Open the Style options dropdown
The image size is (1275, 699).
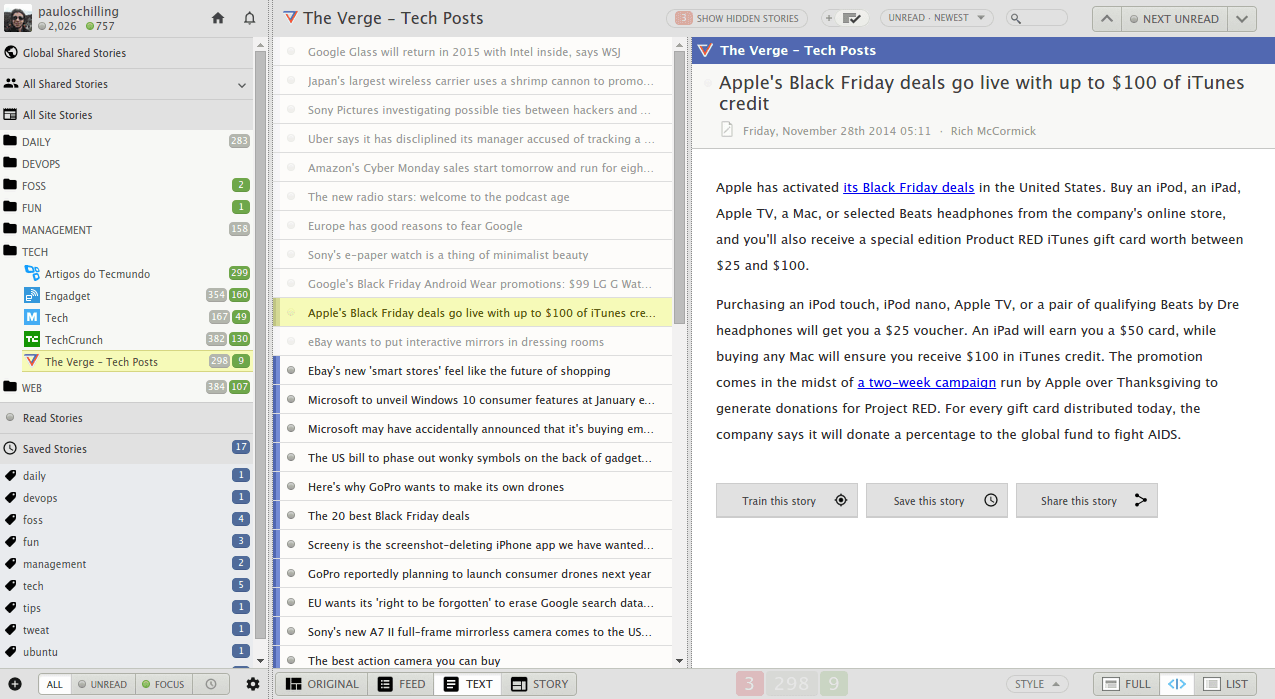pyautogui.click(x=1036, y=684)
